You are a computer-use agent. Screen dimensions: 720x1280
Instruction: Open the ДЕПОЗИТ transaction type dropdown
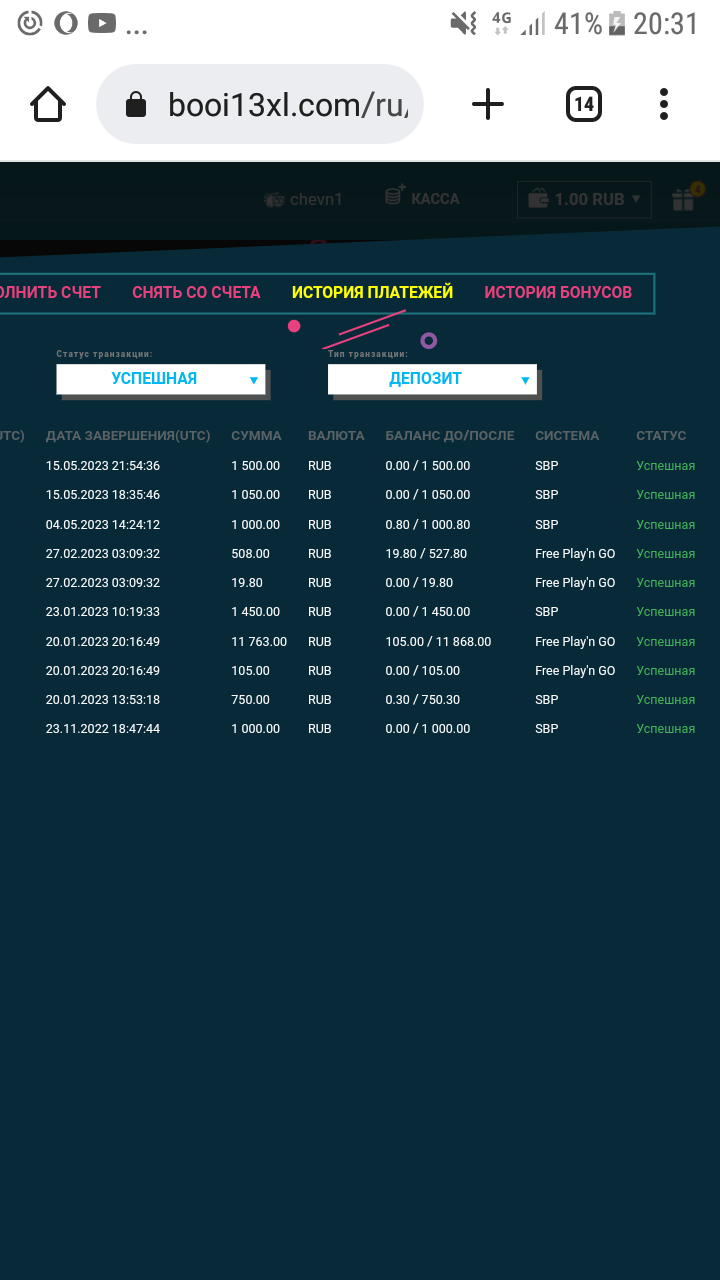[432, 379]
